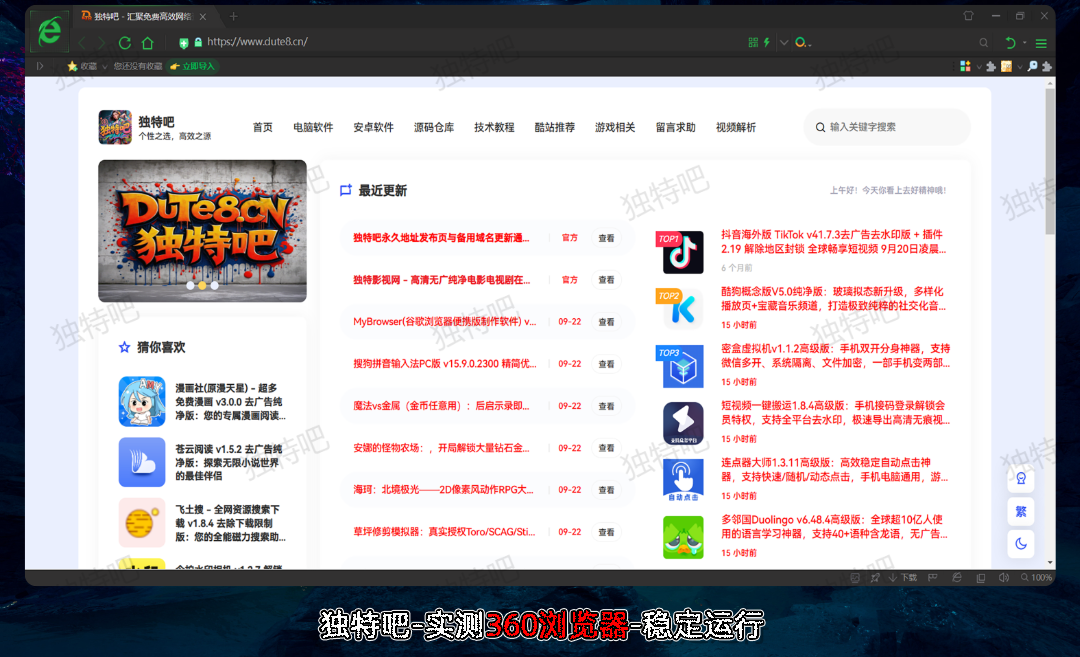Click the star 收藏 bookmark icon
1080x657 pixels.
click(73, 66)
